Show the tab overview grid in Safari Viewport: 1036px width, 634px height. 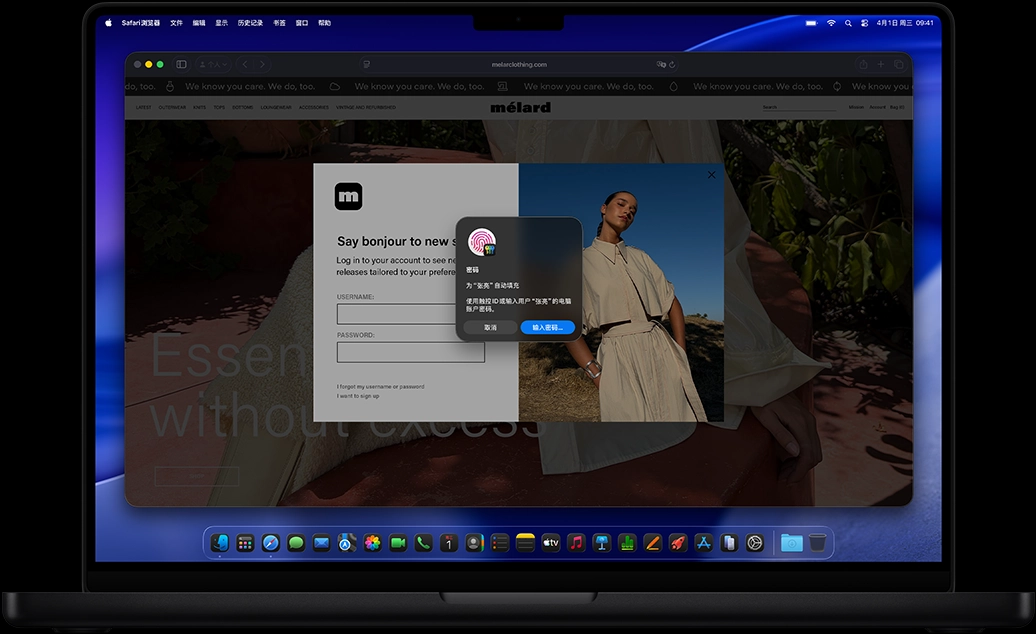click(899, 63)
